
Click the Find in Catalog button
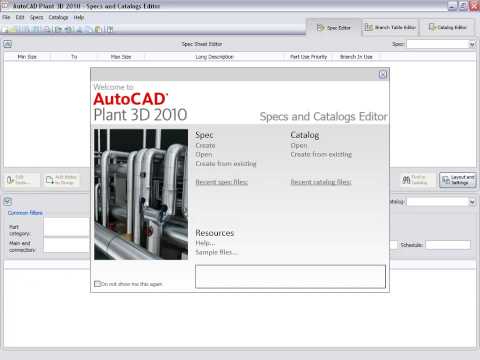point(418,180)
